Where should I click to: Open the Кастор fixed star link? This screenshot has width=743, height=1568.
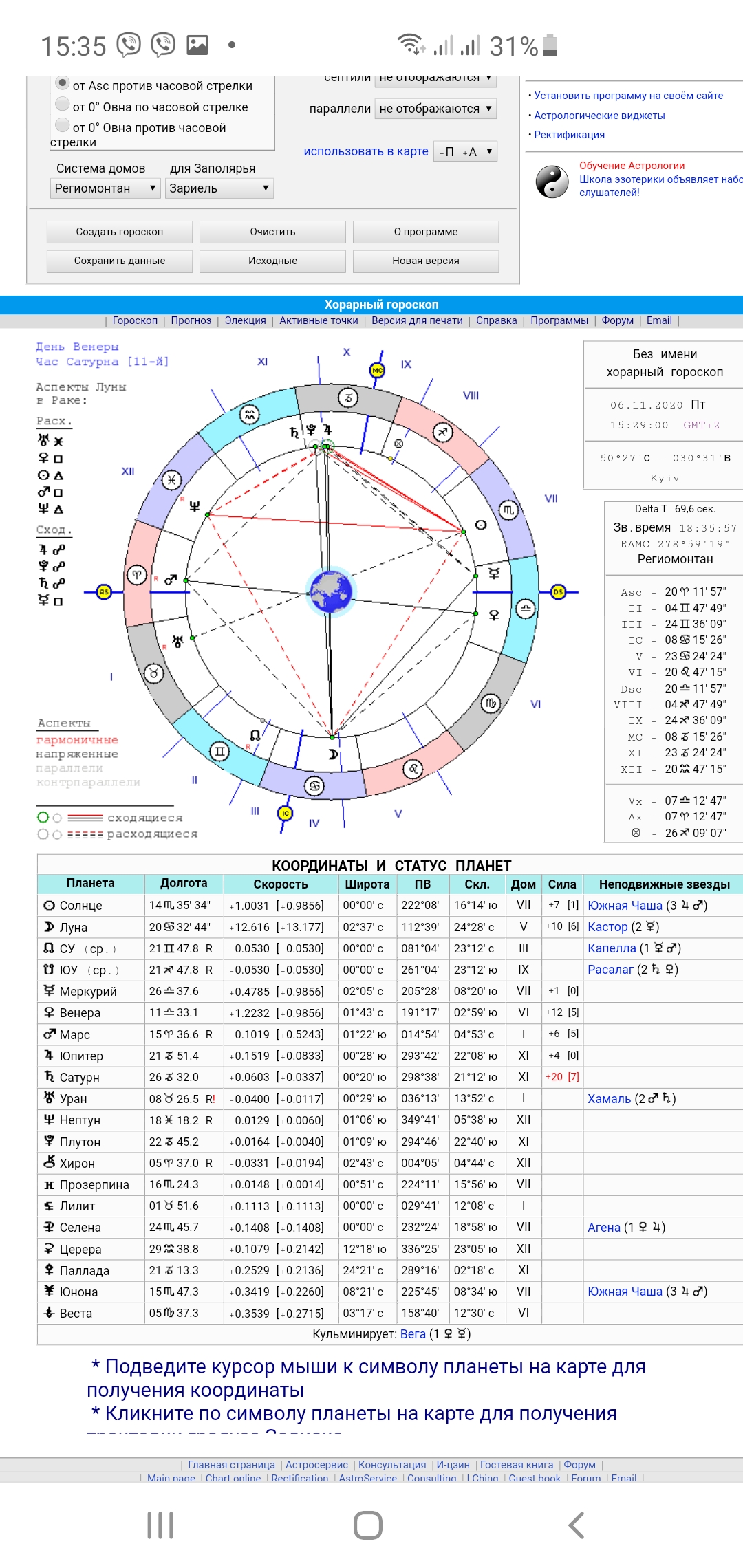point(607,927)
